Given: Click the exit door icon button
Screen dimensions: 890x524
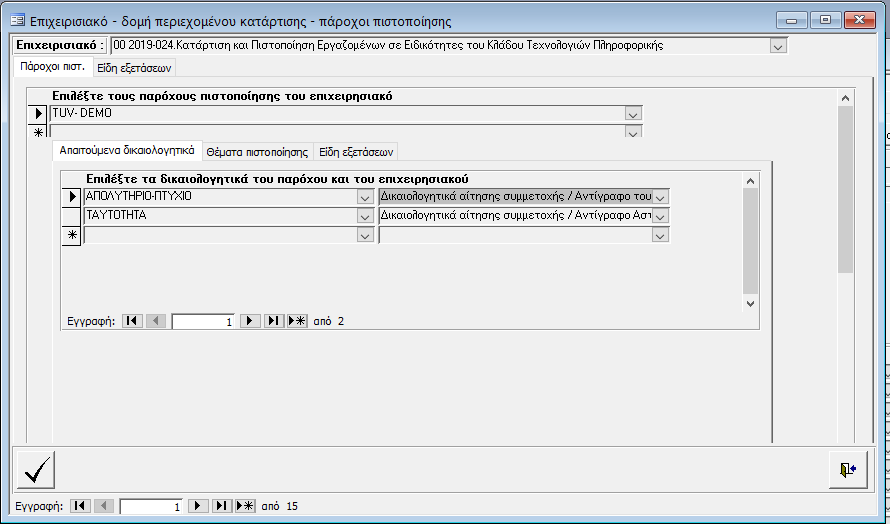Looking at the screenshot, I should 847,470.
